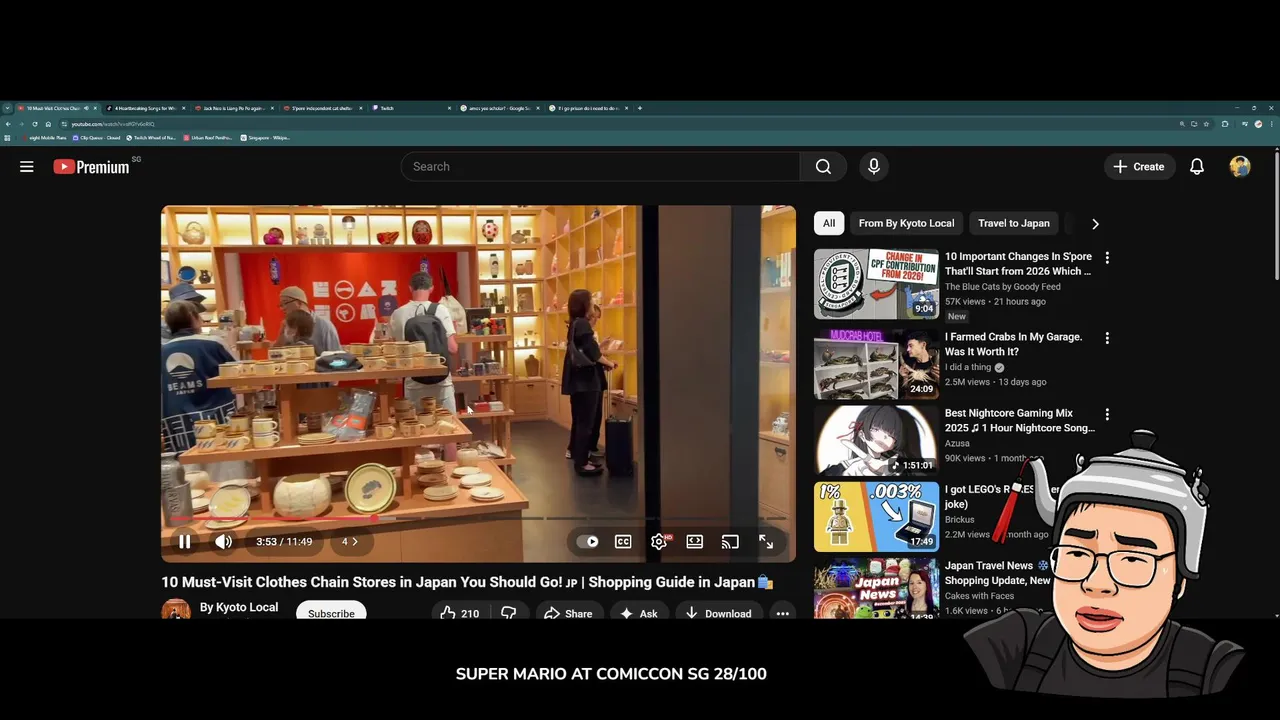
Task: Click into the YouTube search field
Action: [x=600, y=167]
